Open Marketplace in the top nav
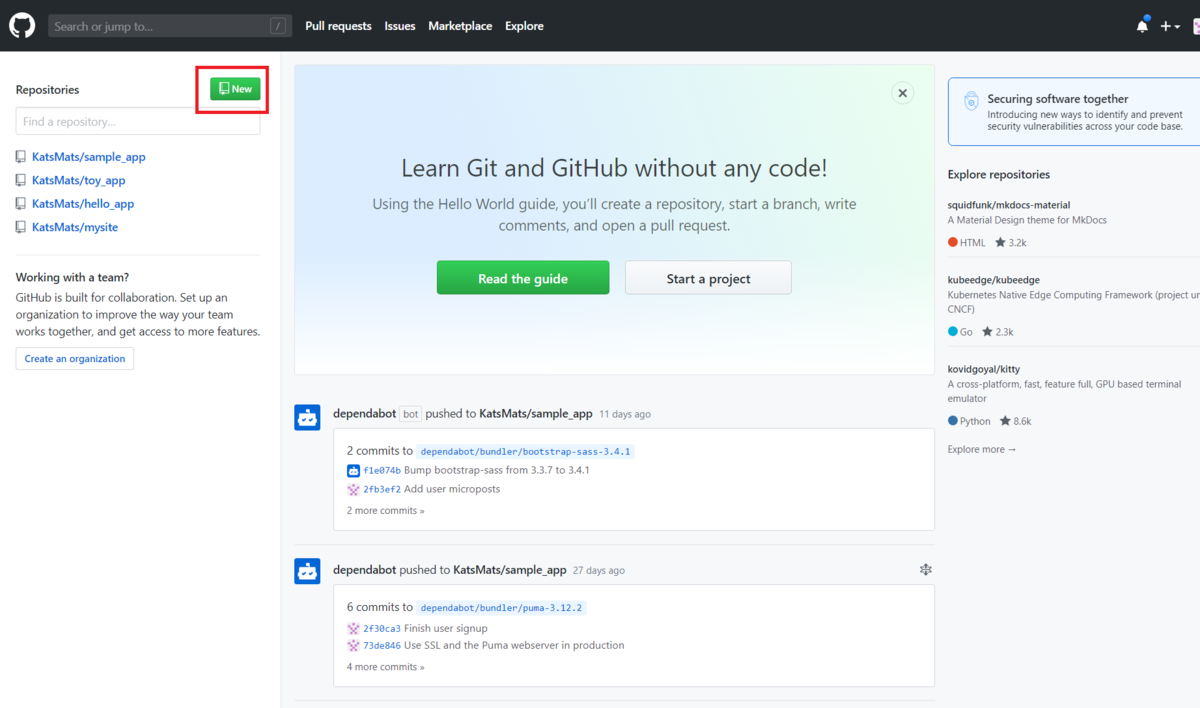1200x708 pixels. pos(460,26)
